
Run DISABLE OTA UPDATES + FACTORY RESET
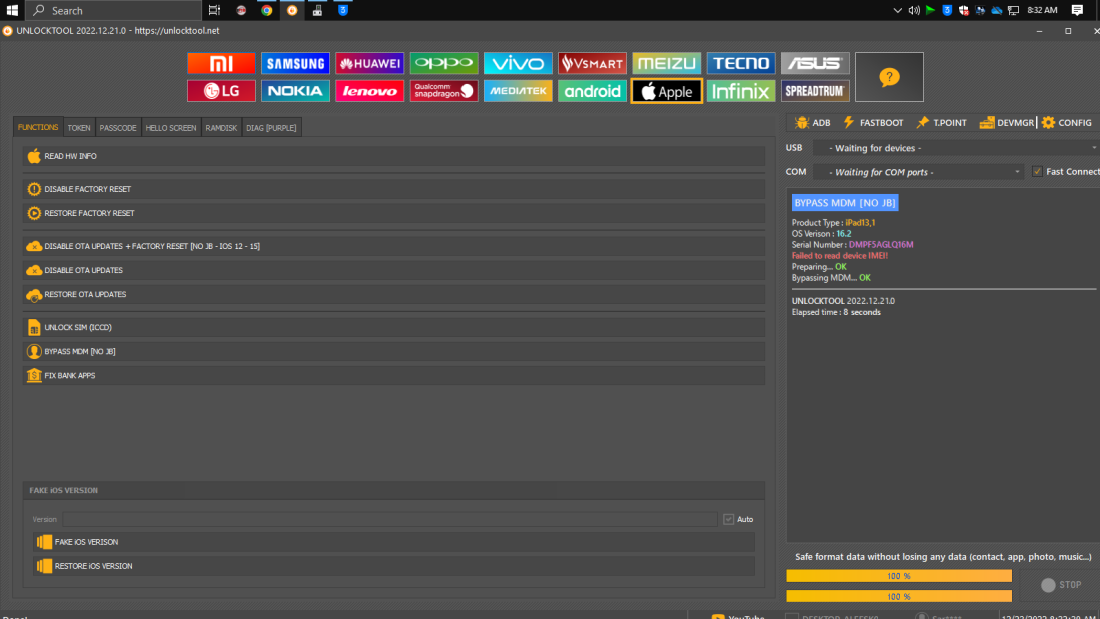(x=394, y=246)
